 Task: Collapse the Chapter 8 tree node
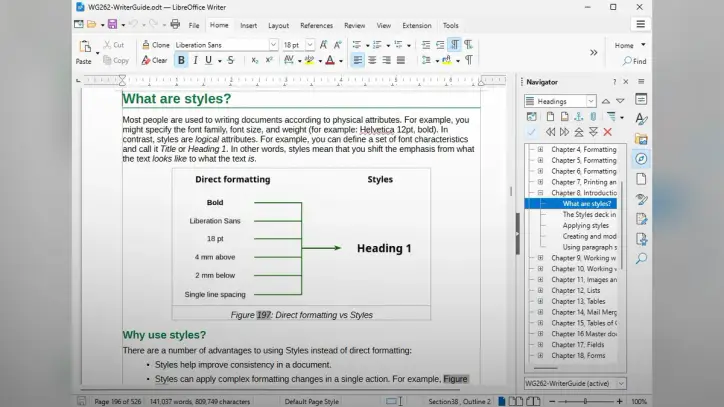pyautogui.click(x=540, y=193)
